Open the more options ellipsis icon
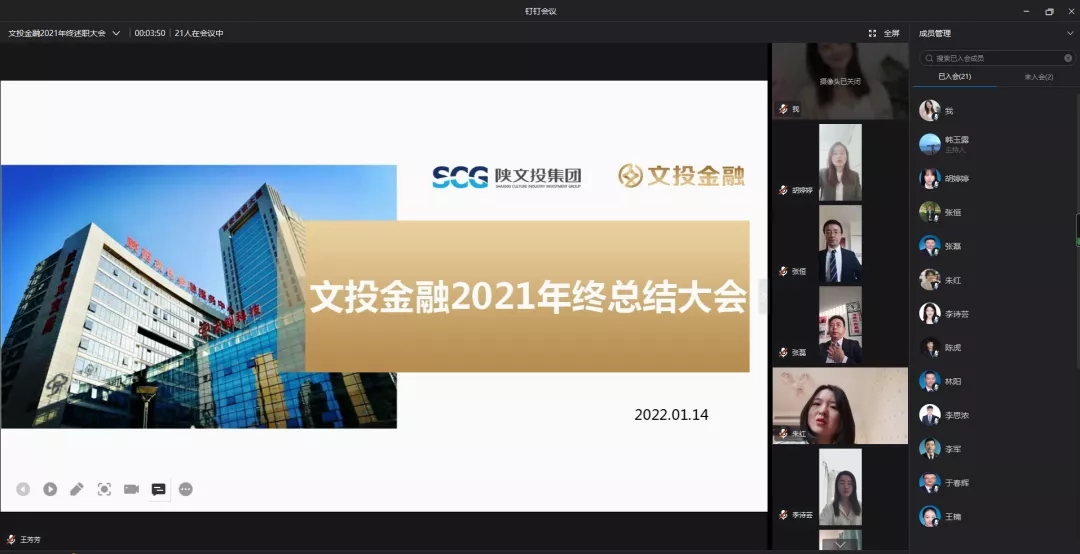 click(186, 489)
